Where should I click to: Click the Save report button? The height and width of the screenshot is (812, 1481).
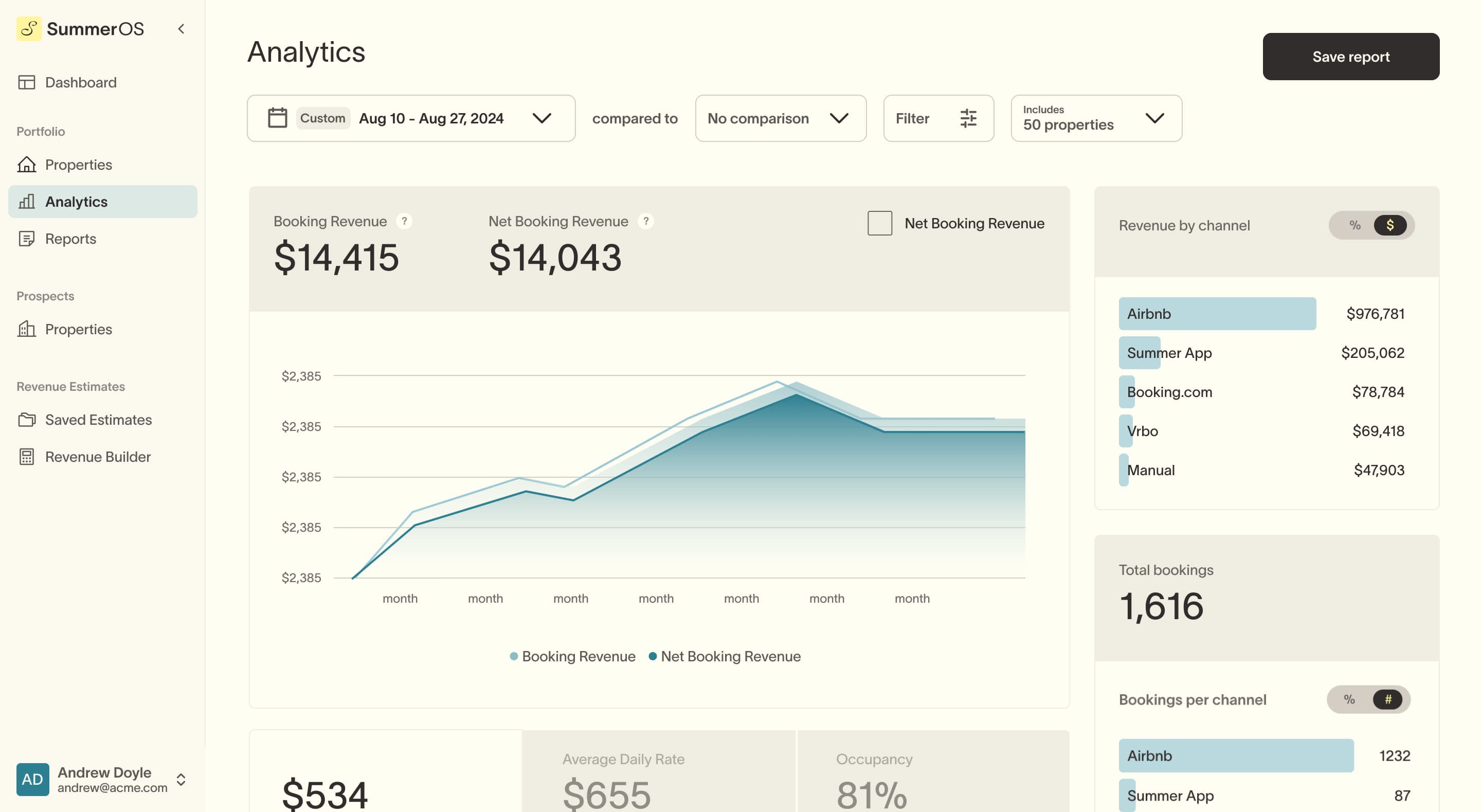(x=1350, y=57)
